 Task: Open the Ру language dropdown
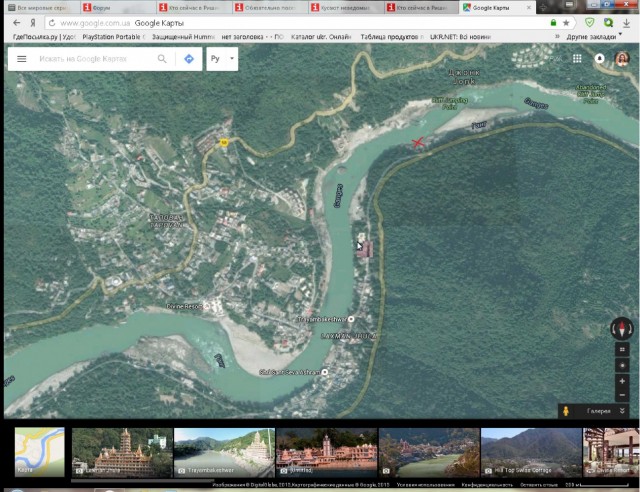click(222, 59)
